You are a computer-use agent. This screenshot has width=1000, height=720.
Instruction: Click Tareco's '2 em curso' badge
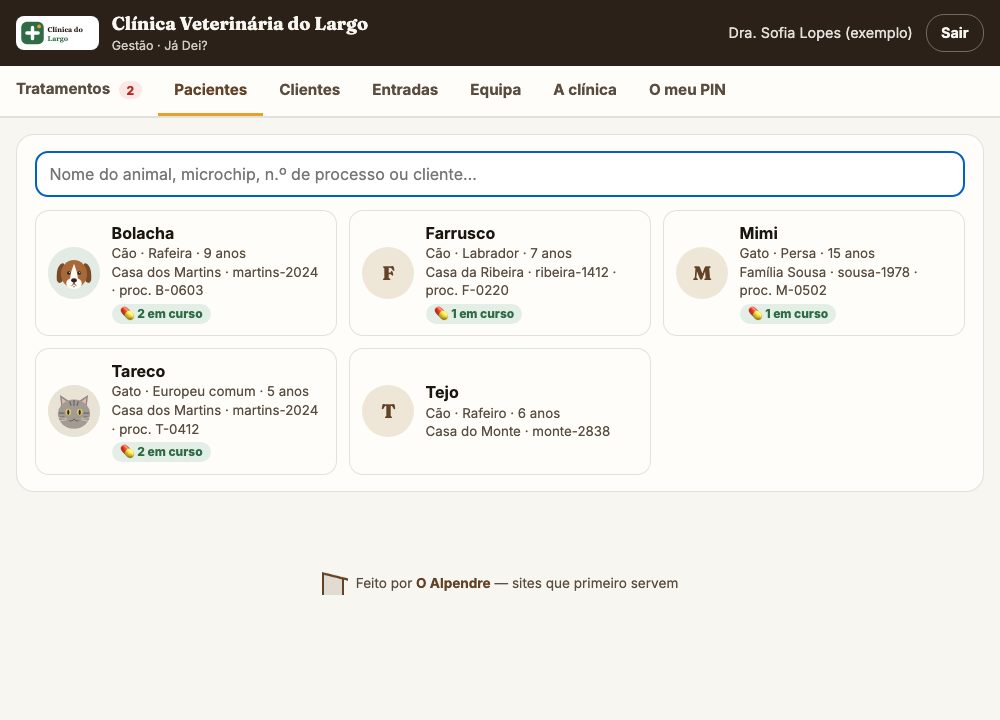pyautogui.click(x=161, y=452)
